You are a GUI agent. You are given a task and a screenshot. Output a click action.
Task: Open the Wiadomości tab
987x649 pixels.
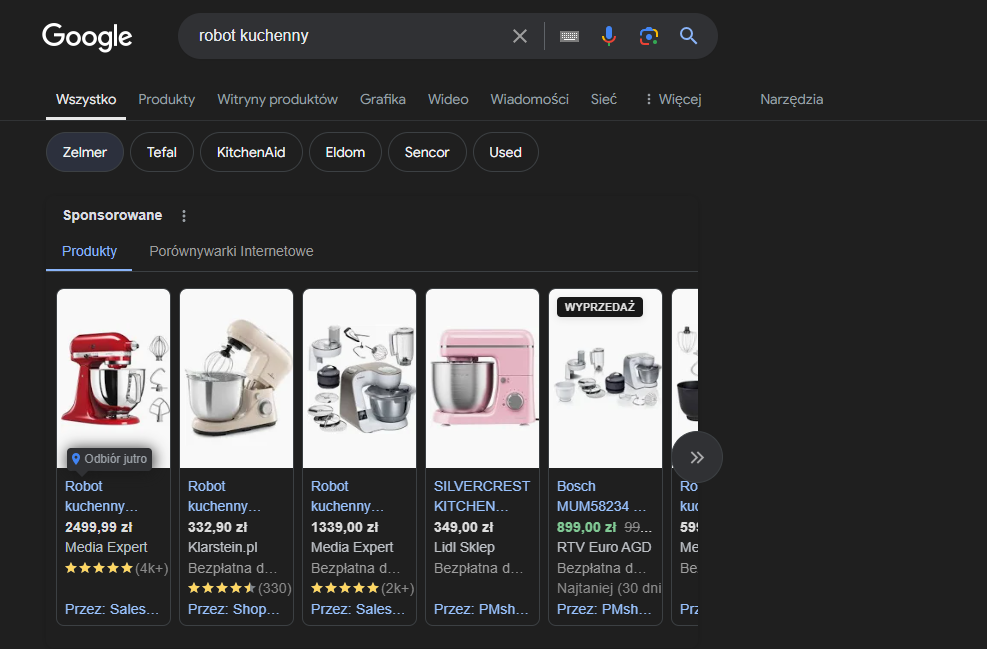click(529, 99)
